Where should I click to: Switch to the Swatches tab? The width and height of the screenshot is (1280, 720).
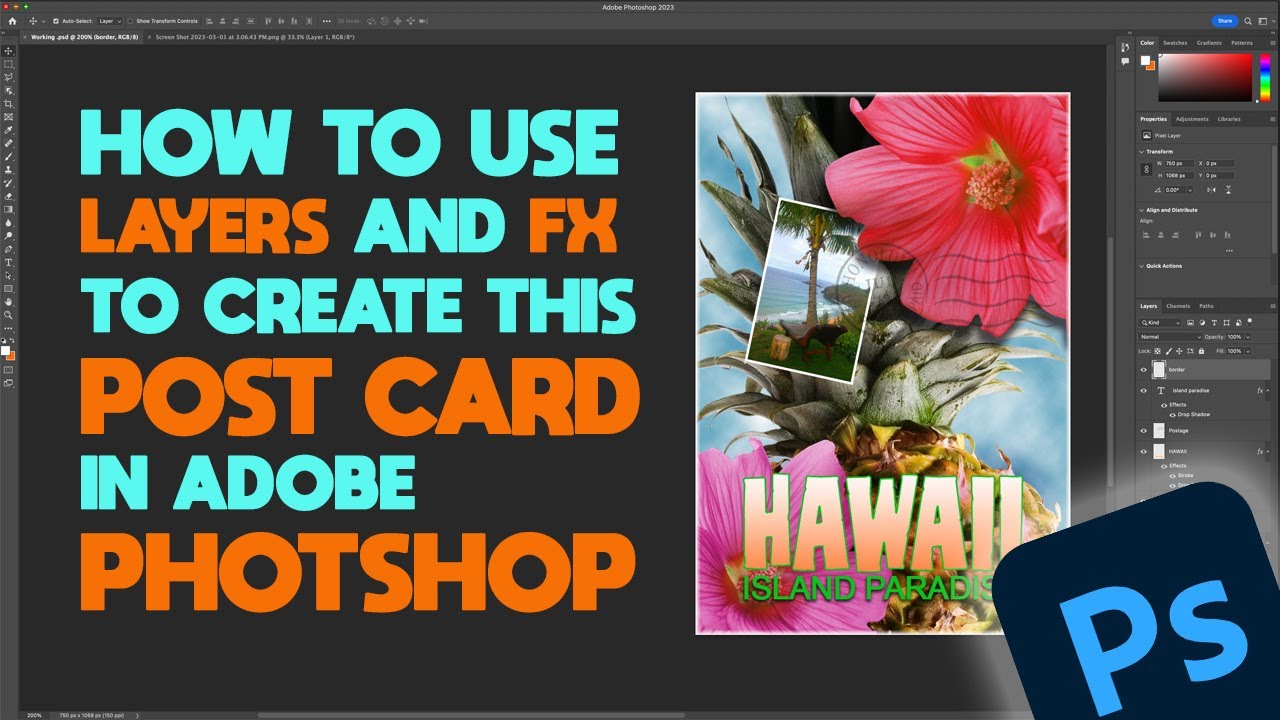[x=1175, y=43]
